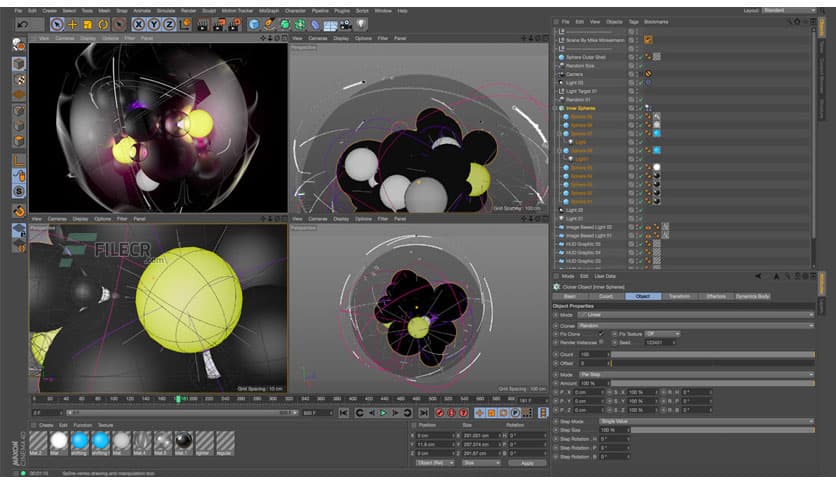Image resolution: width=836 pixels, height=484 pixels.
Task: Open Step Mode dropdown showing Single Value
Action: 706,422
